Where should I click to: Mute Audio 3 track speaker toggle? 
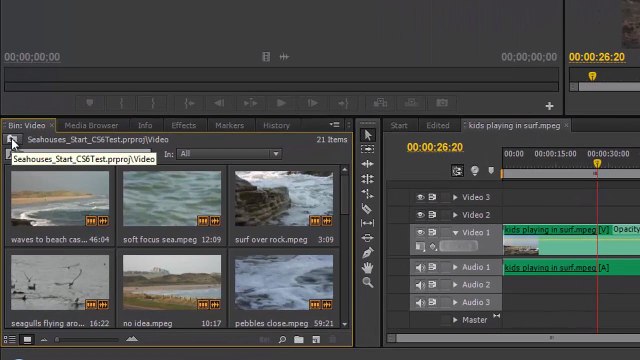click(420, 302)
